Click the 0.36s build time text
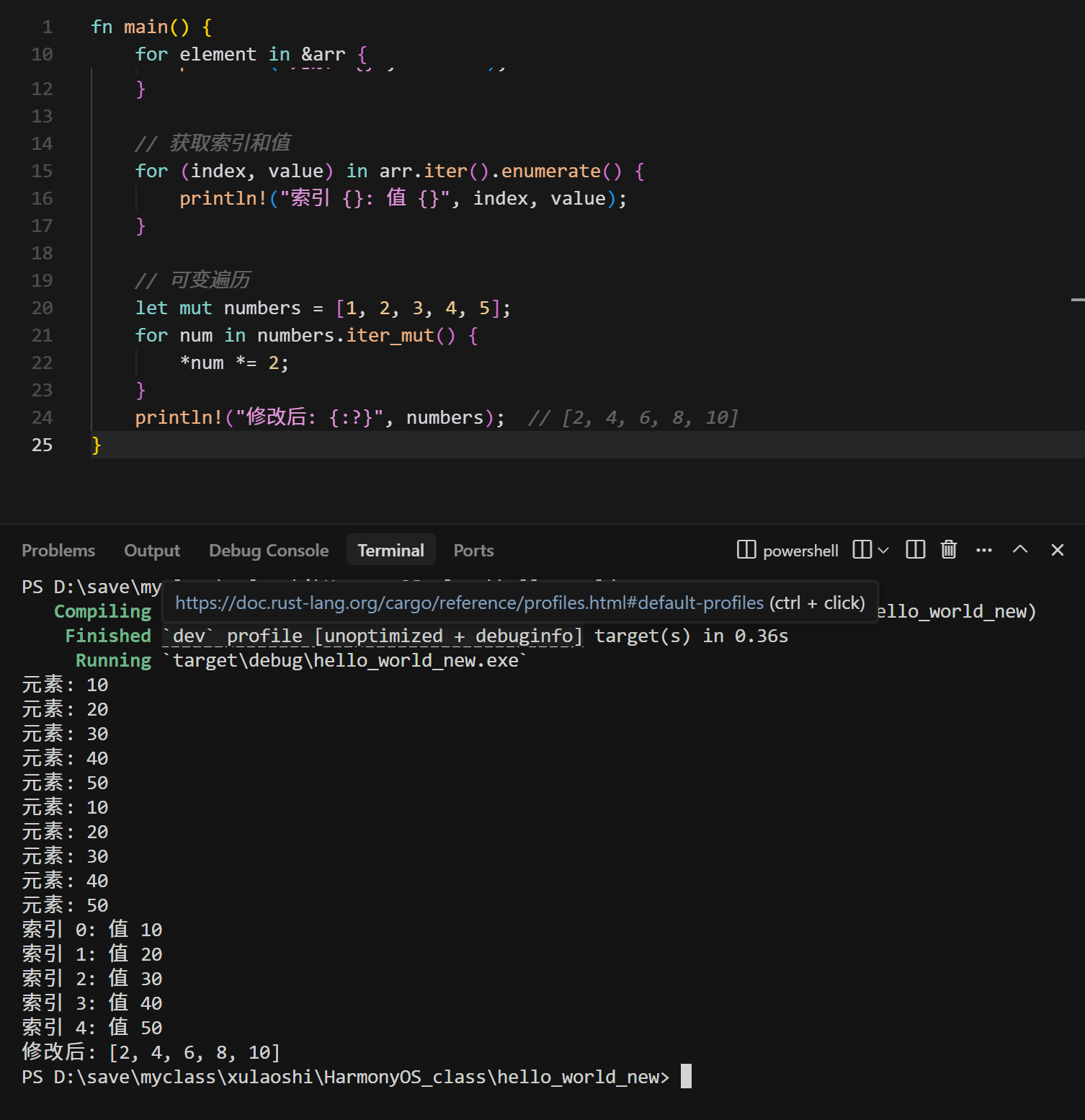Screen dimensions: 1085x1120 tap(762, 636)
